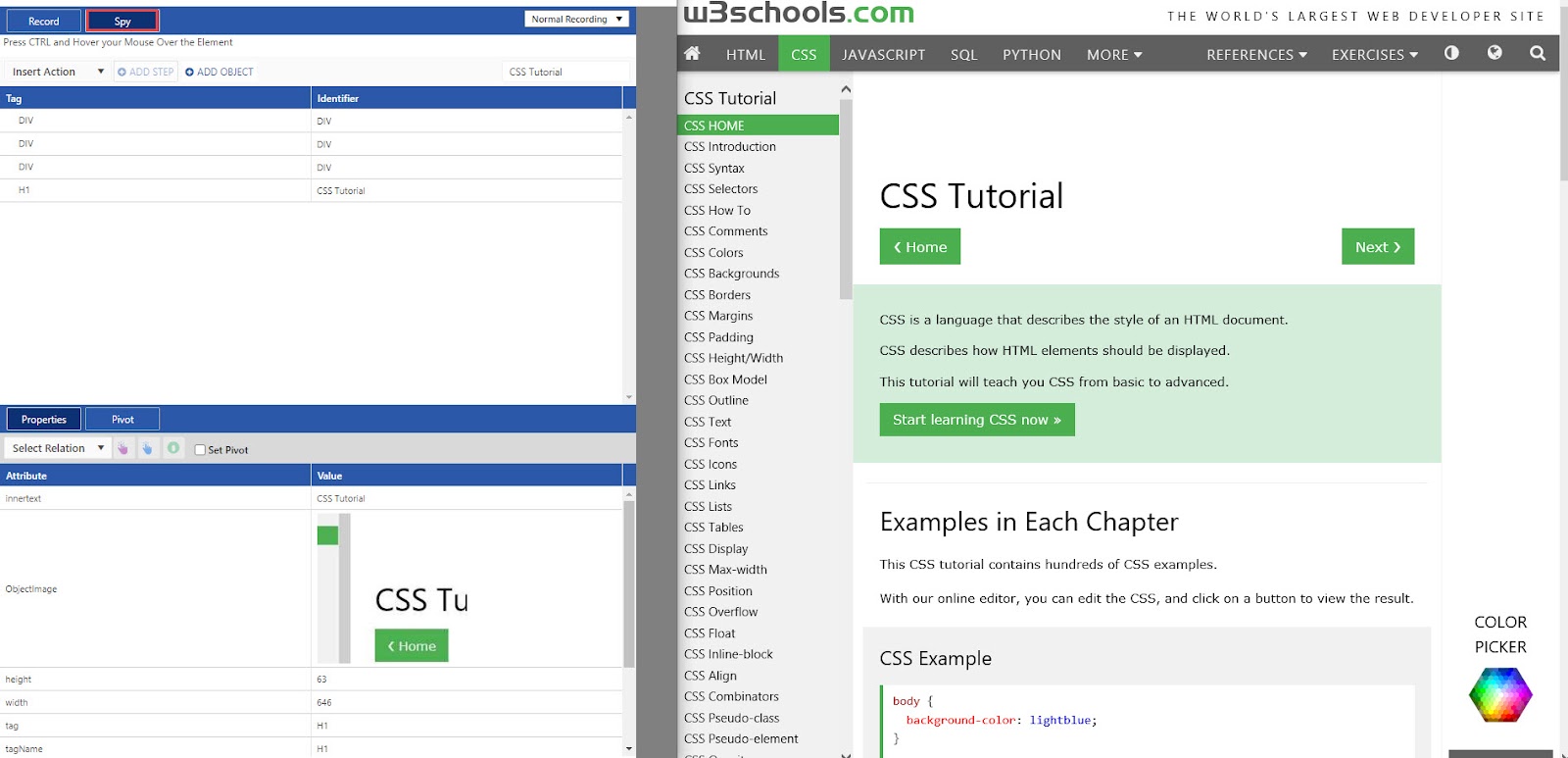This screenshot has width=1568, height=758.
Task: Open the Normal Recording dropdown
Action: pyautogui.click(x=576, y=19)
